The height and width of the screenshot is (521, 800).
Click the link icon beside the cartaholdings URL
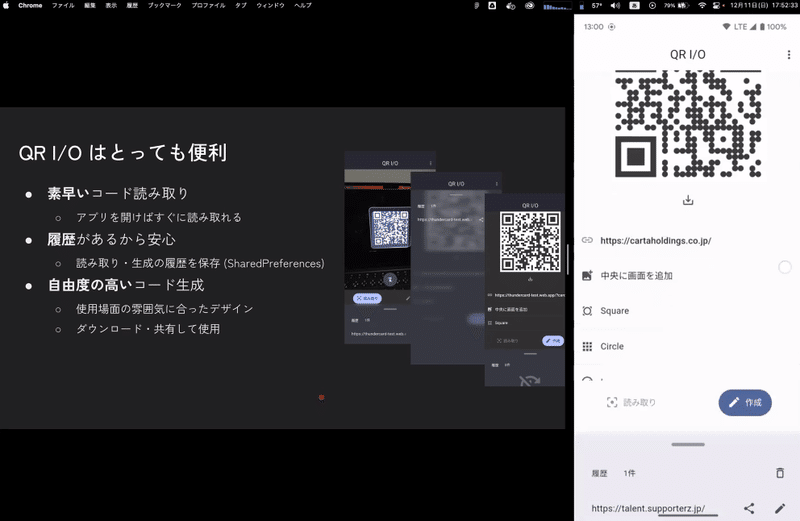tap(587, 240)
